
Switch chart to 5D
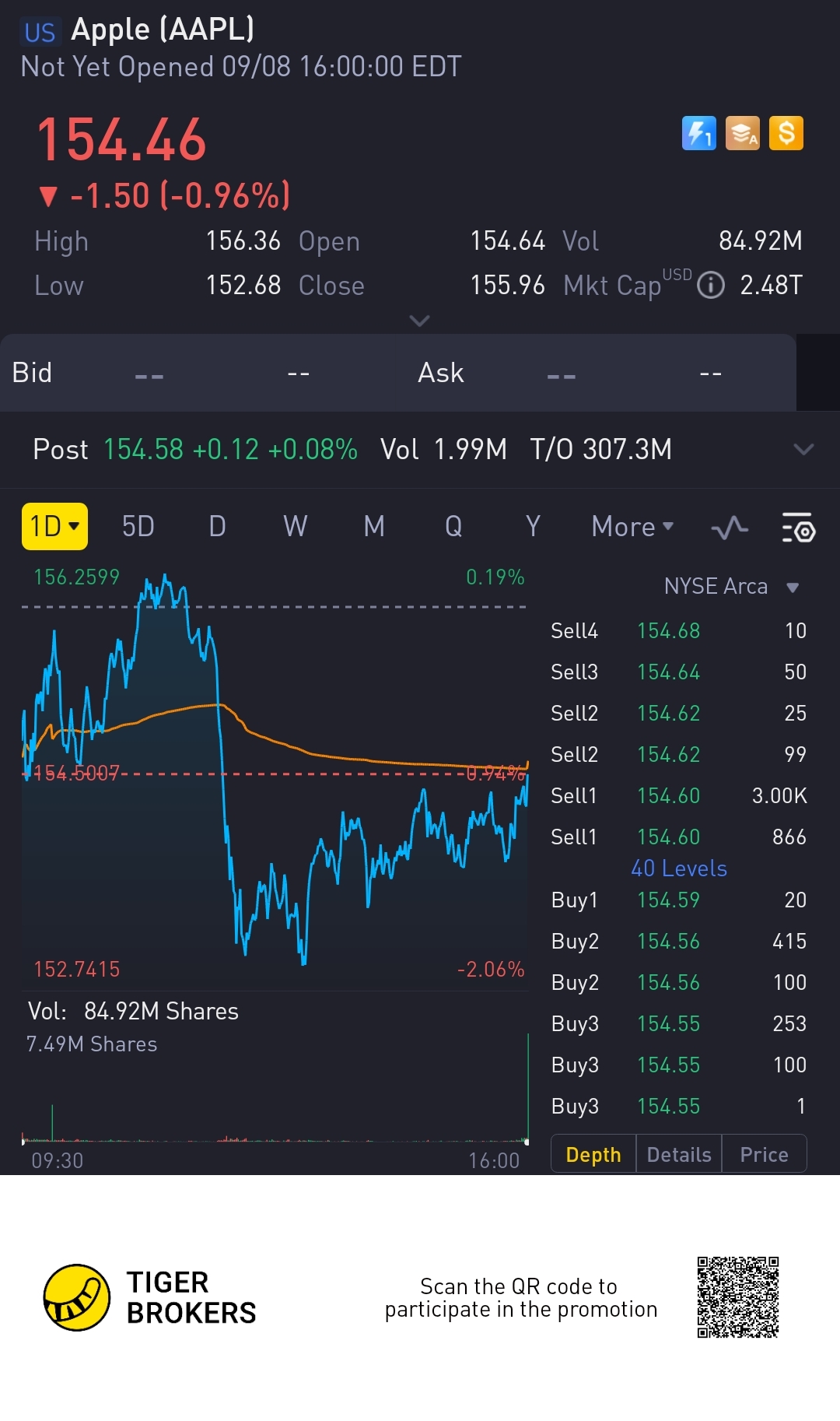point(138,527)
